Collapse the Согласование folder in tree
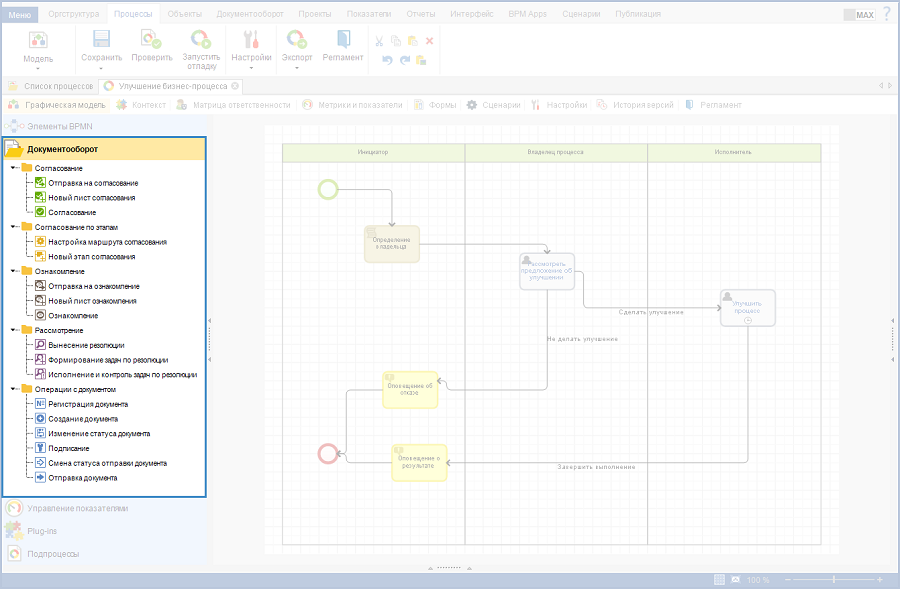Image resolution: width=900 pixels, height=589 pixels. click(x=13, y=168)
